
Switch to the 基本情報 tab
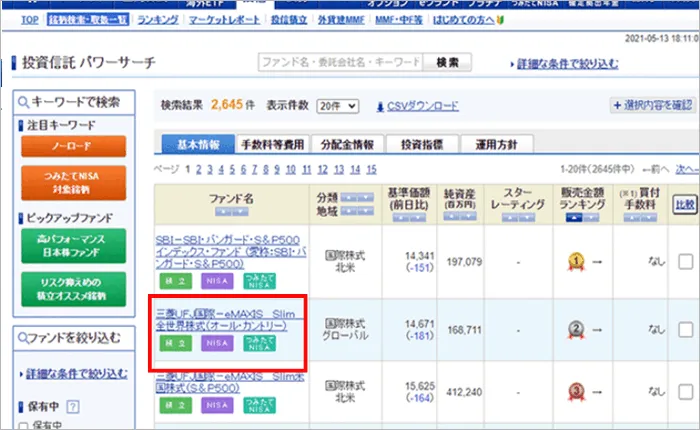coord(198,144)
